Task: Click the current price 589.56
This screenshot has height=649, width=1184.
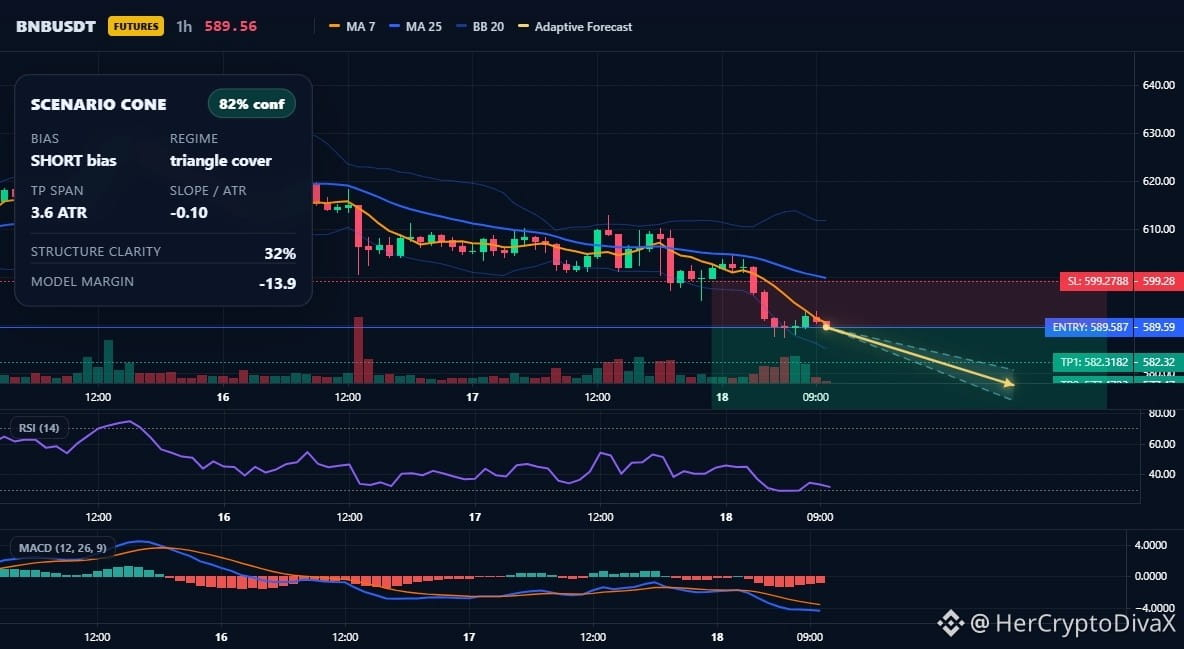Action: pyautogui.click(x=230, y=26)
